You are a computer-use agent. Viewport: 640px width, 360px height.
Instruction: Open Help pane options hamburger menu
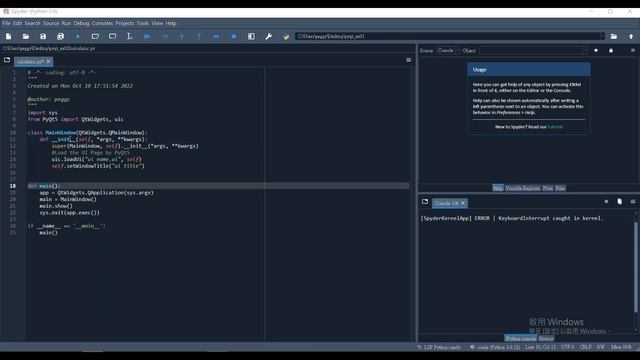pos(633,51)
